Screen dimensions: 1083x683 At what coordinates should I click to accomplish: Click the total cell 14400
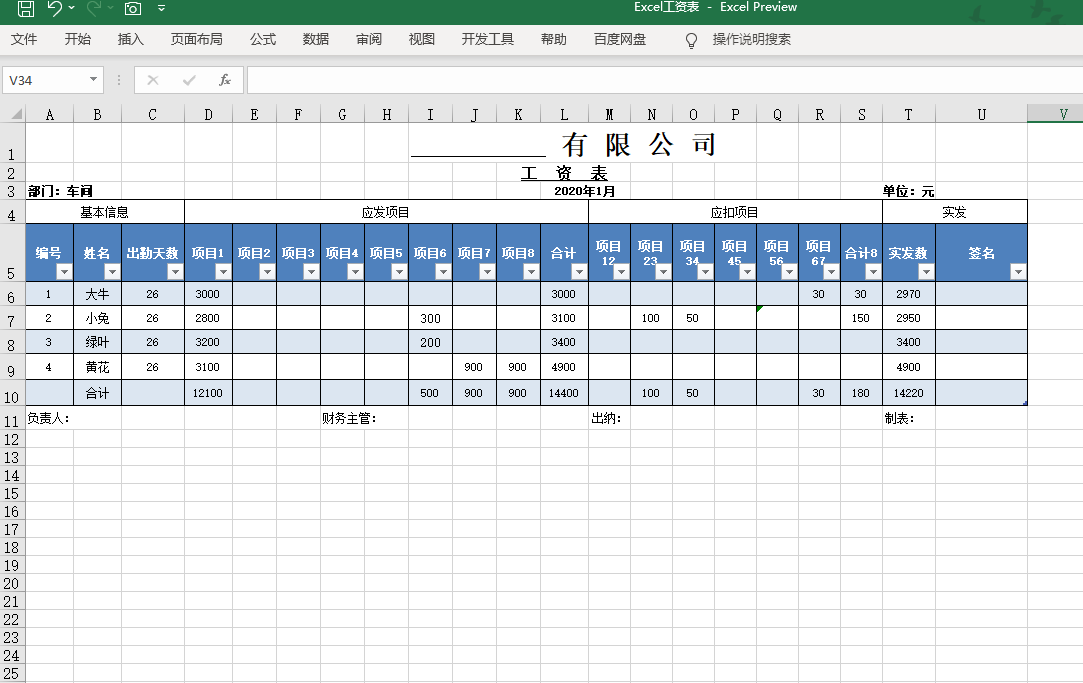pos(564,393)
